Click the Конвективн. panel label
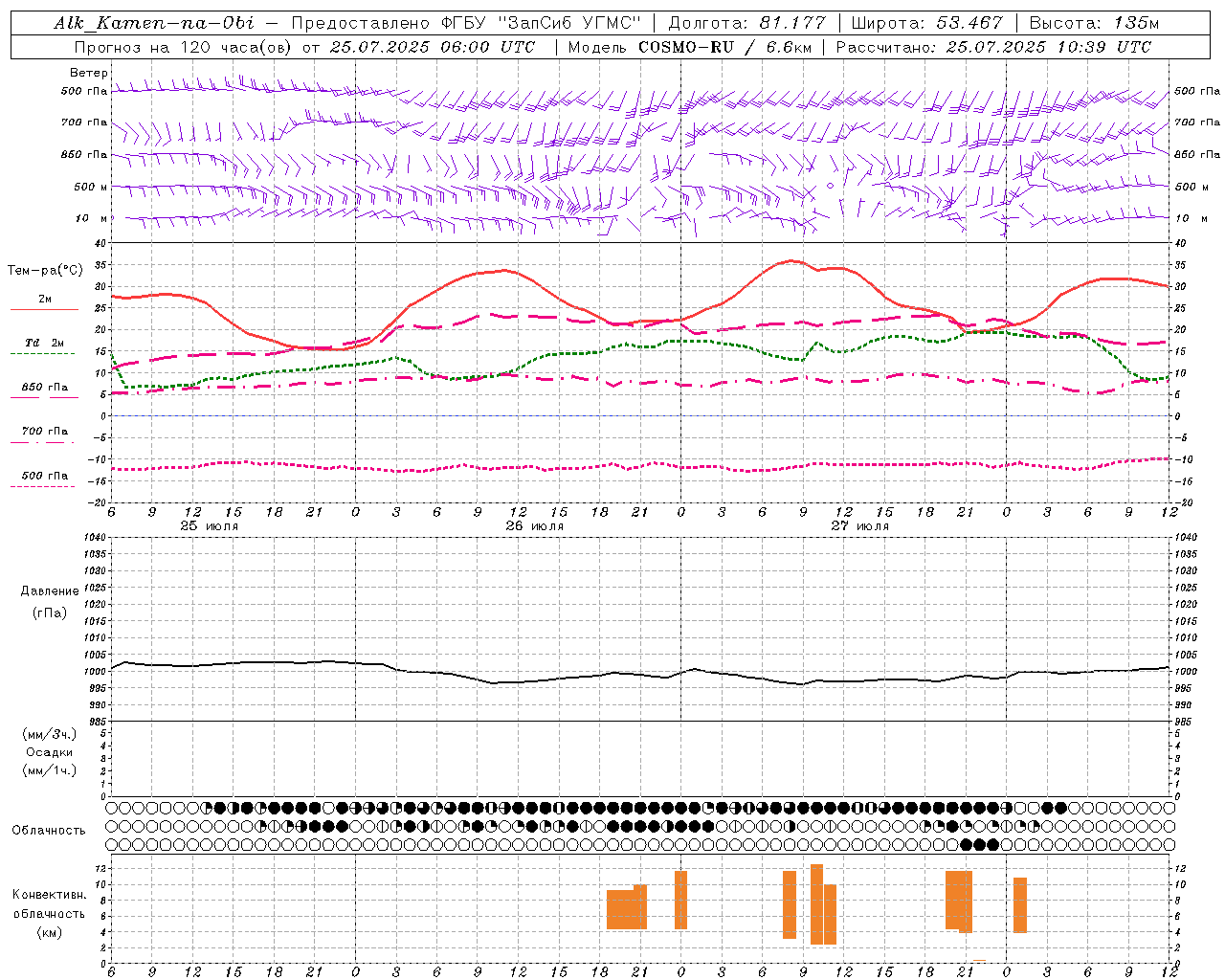This screenshot has width=1225, height=980. (50, 895)
